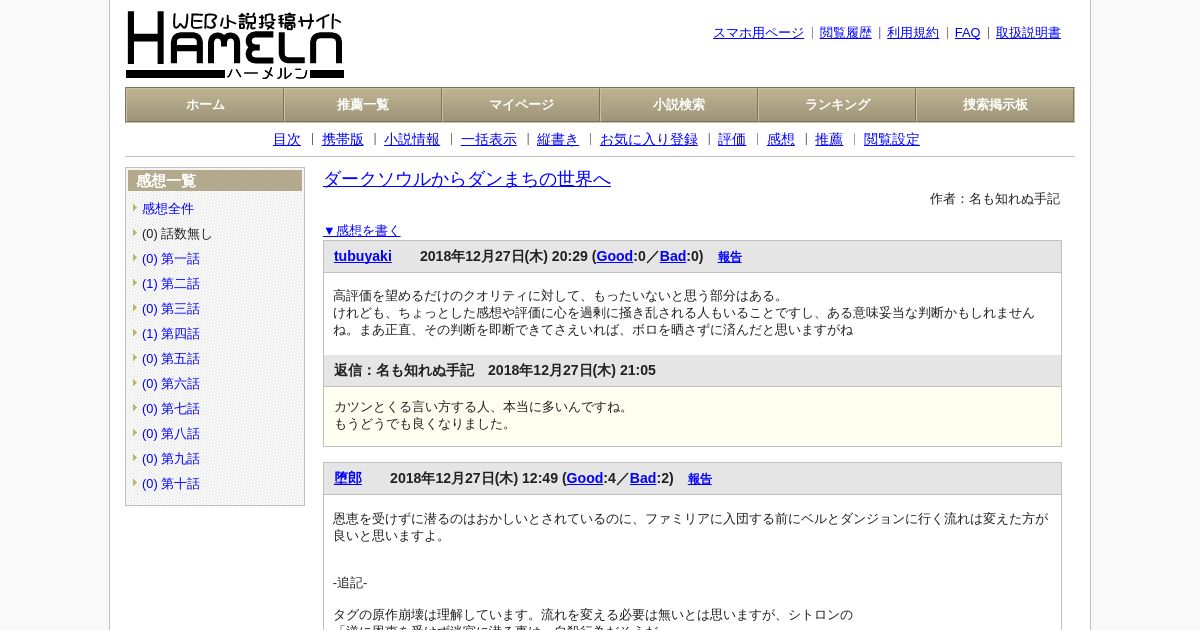Click author text 作者：名も知れぬ手記
This screenshot has height=630, width=1200.
[x=995, y=199]
